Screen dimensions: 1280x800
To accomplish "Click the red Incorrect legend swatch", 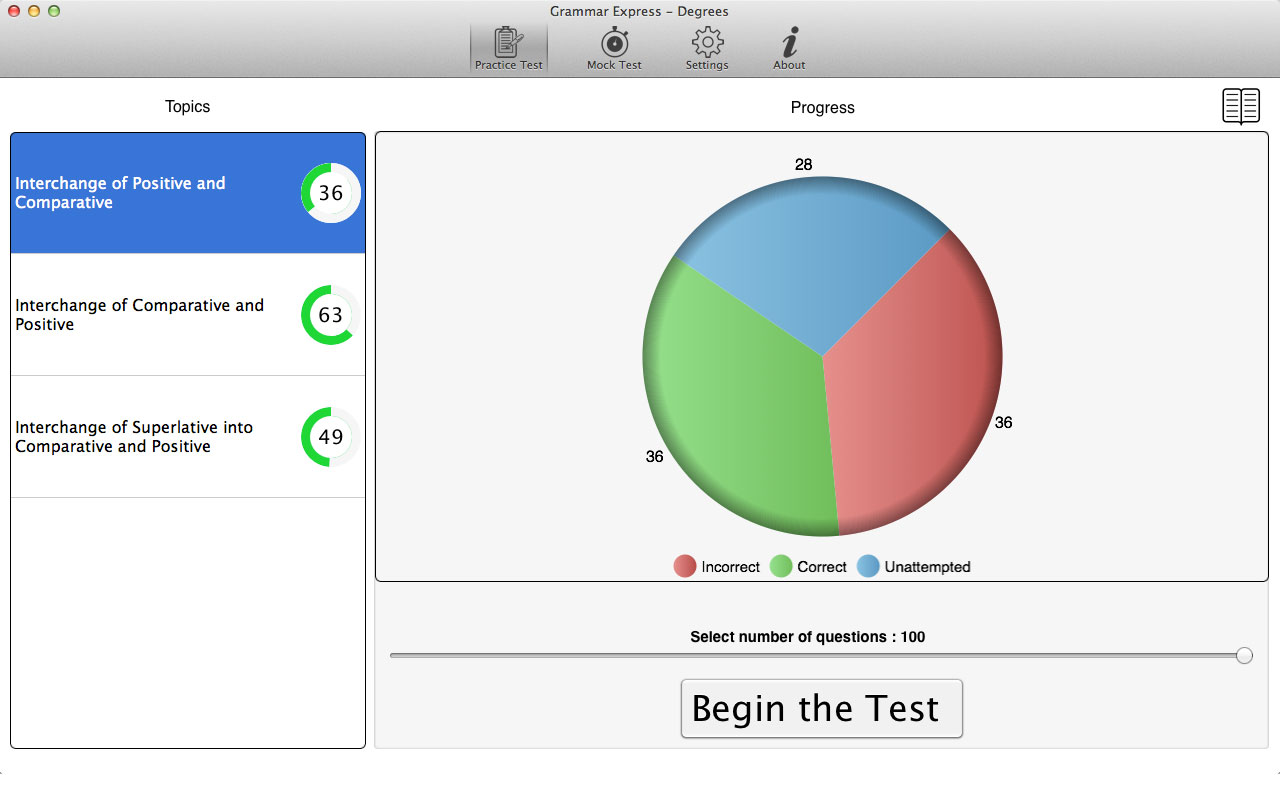I will coord(685,567).
